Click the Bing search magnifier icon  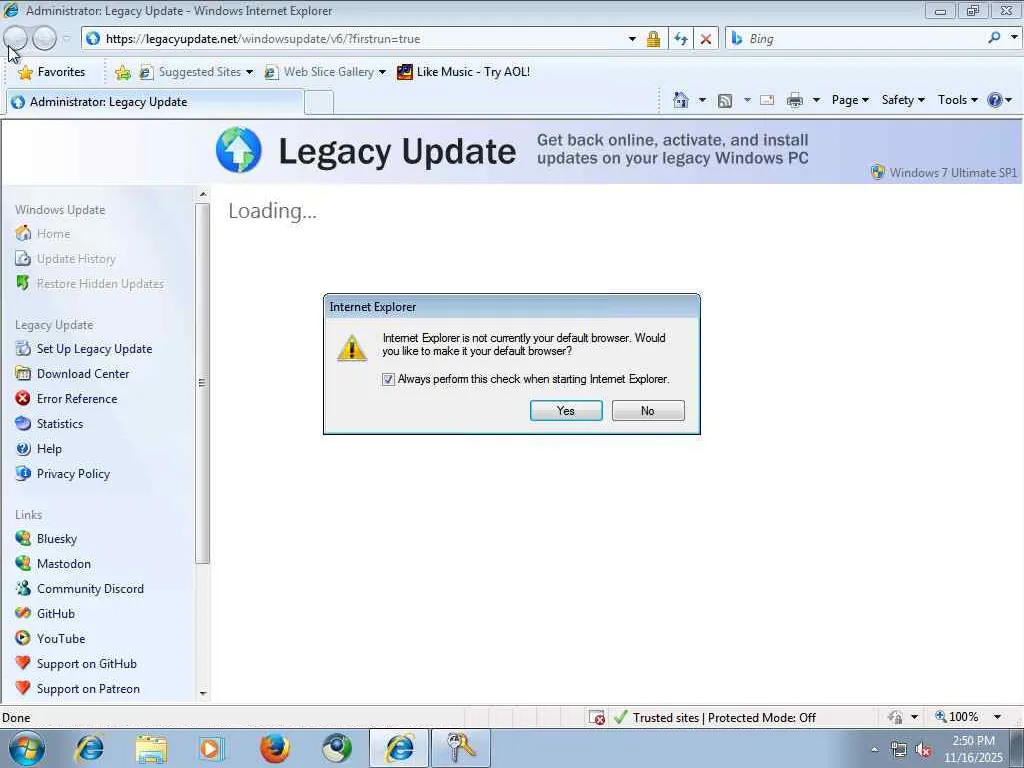(994, 38)
